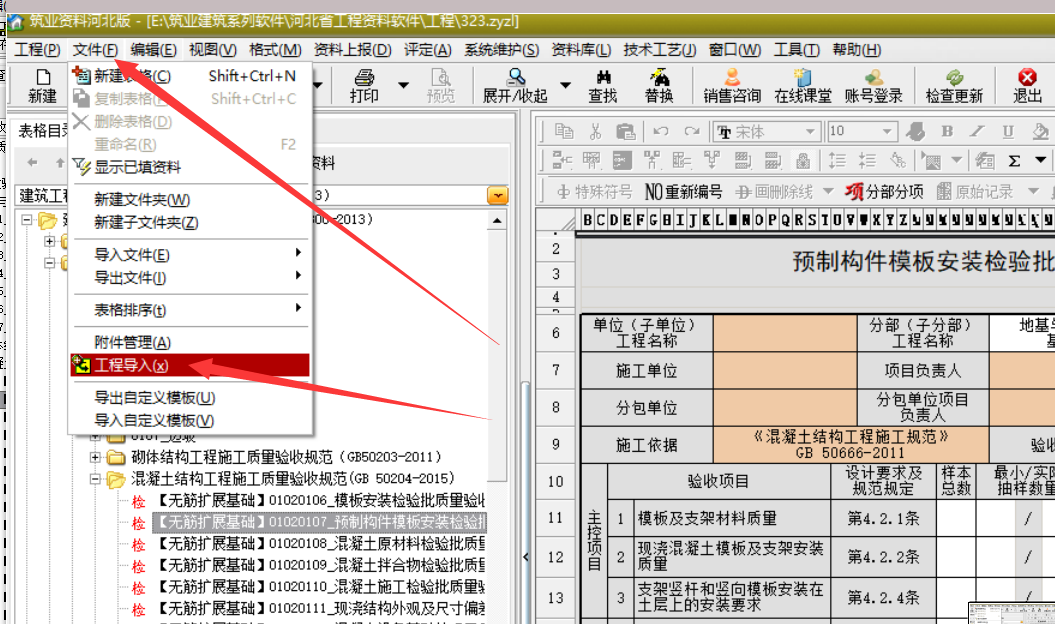The height and width of the screenshot is (624, 1055).
Task: Click the paste clipboard icon
Action: [x=626, y=131]
